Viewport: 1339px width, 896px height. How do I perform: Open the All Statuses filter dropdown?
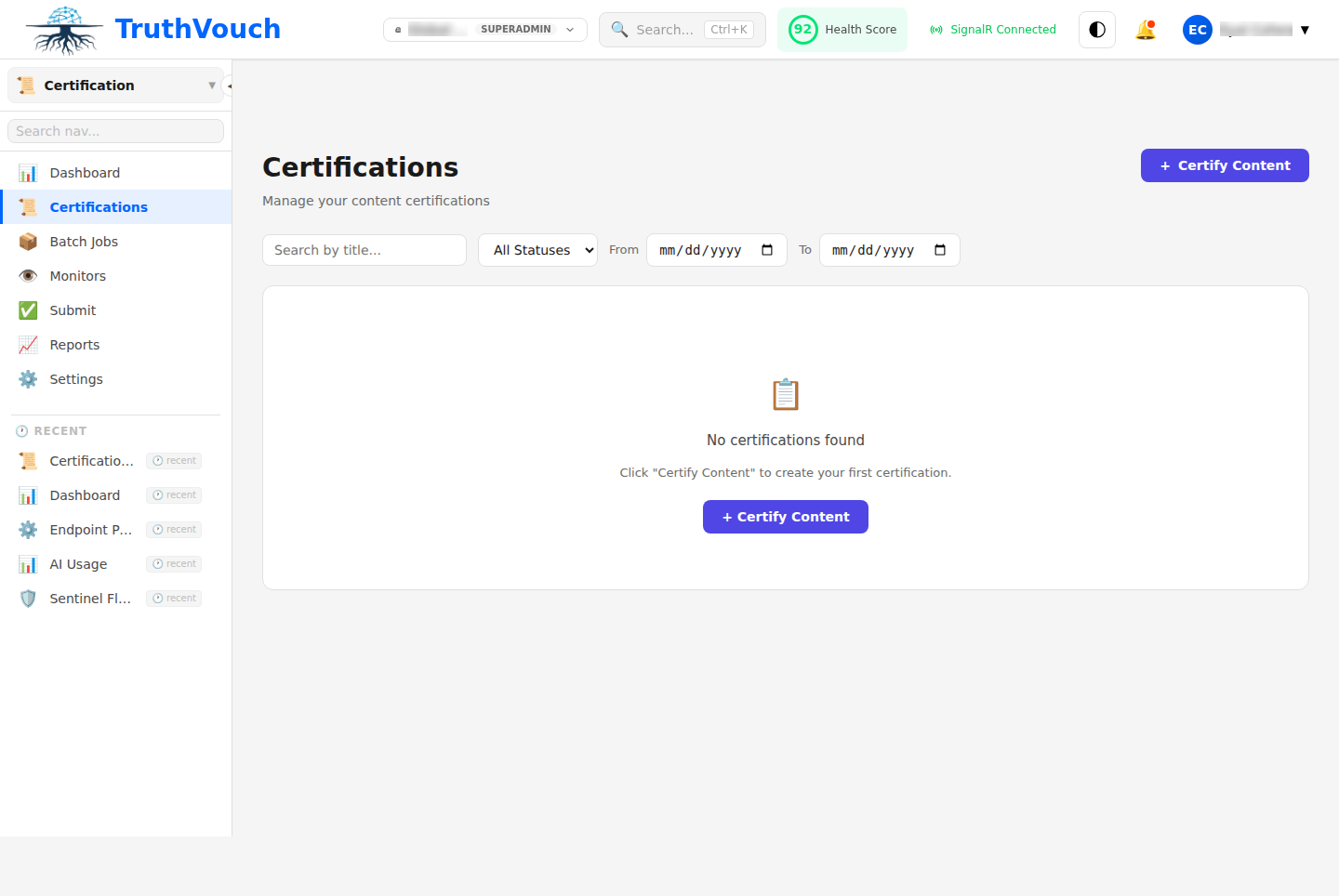[x=537, y=249]
